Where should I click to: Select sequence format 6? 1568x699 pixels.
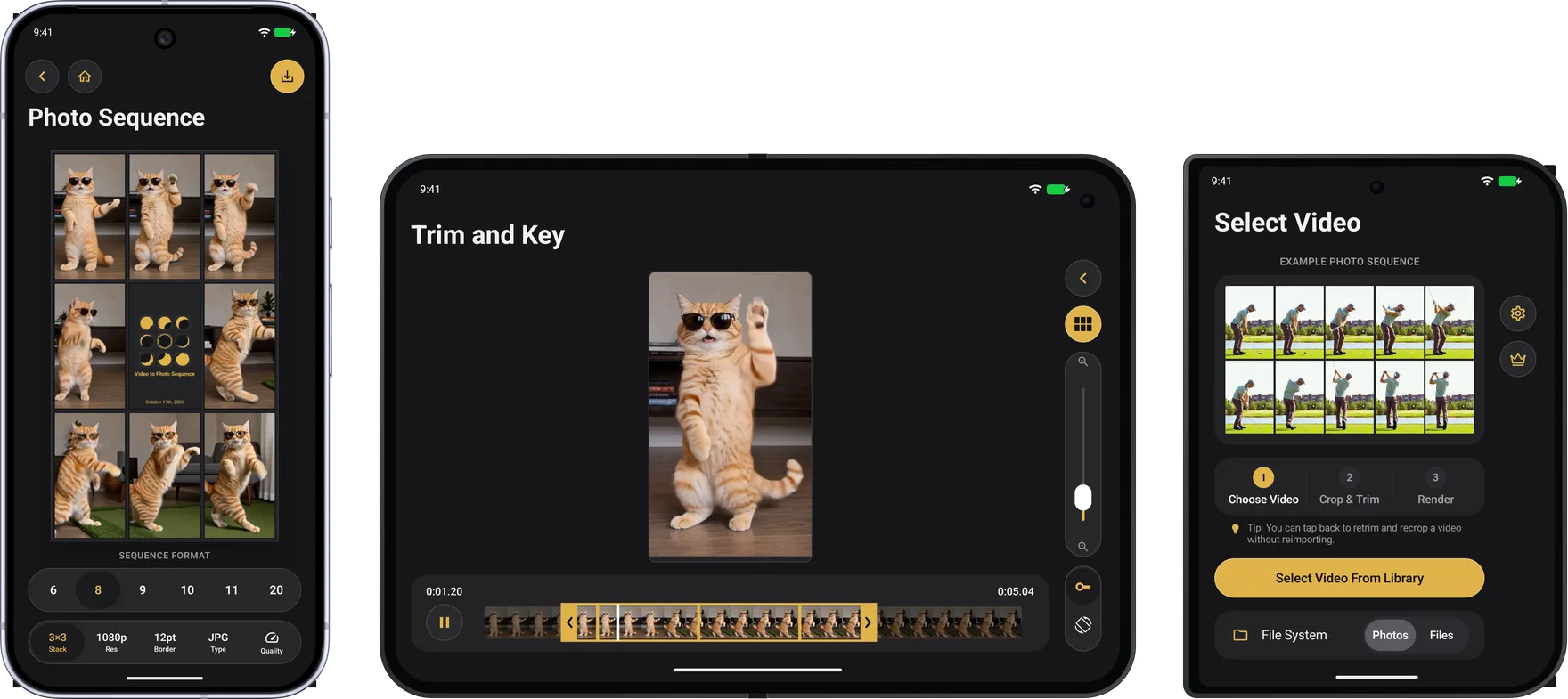53,589
